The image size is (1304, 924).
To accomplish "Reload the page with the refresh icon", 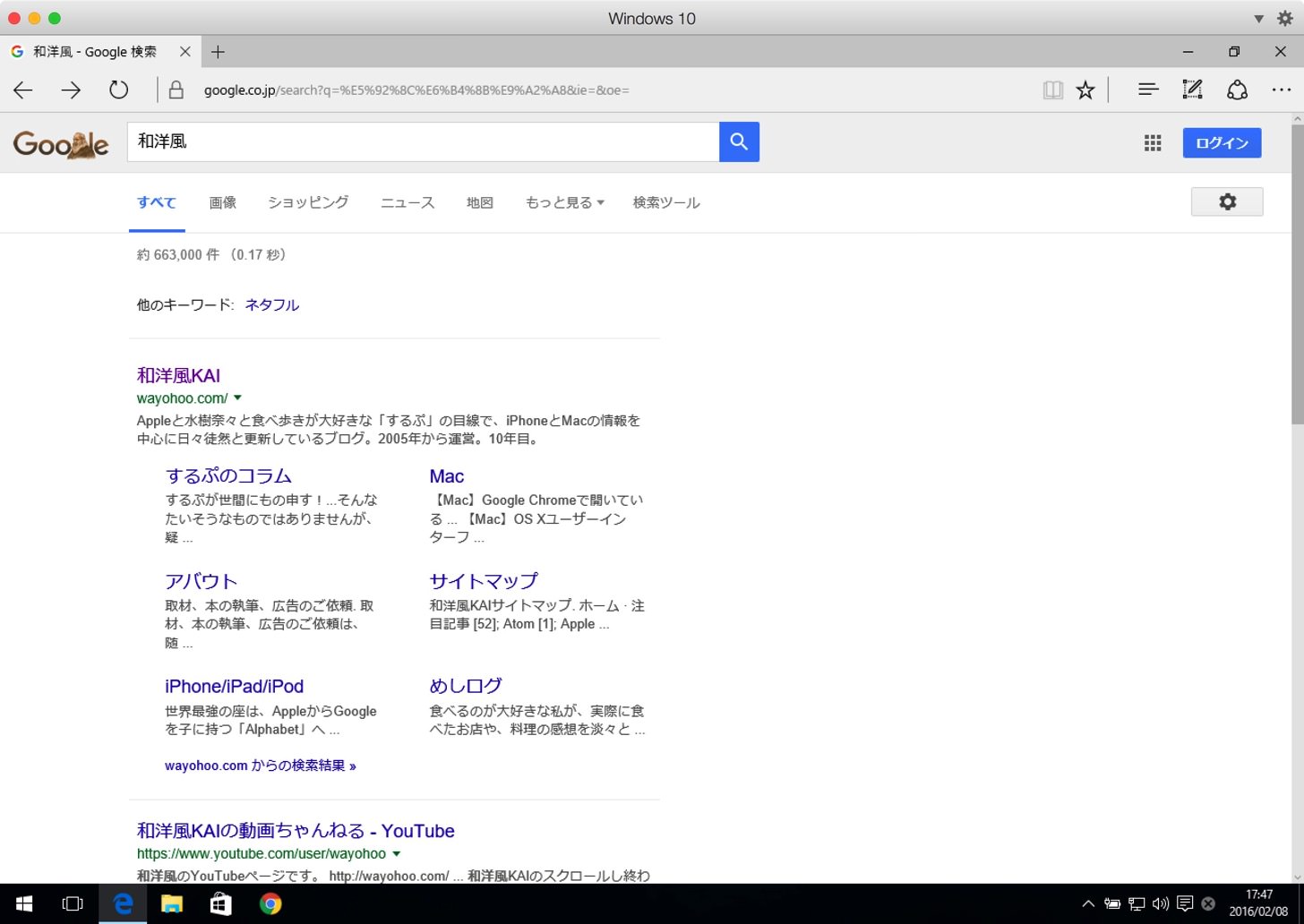I will (118, 90).
